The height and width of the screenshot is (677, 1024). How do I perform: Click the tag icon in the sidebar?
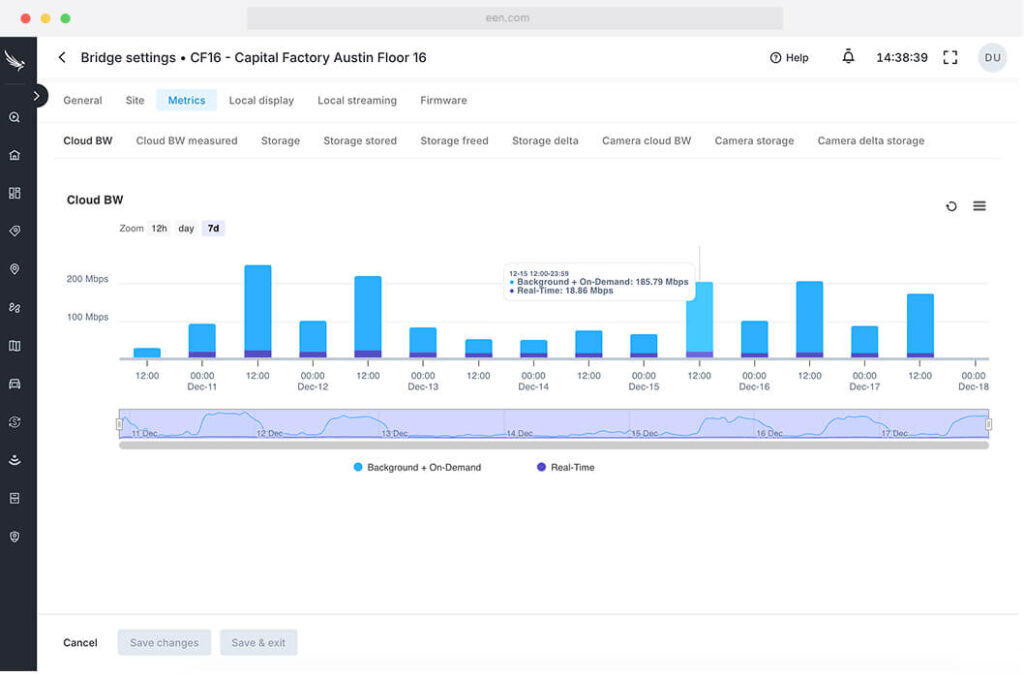click(x=14, y=231)
